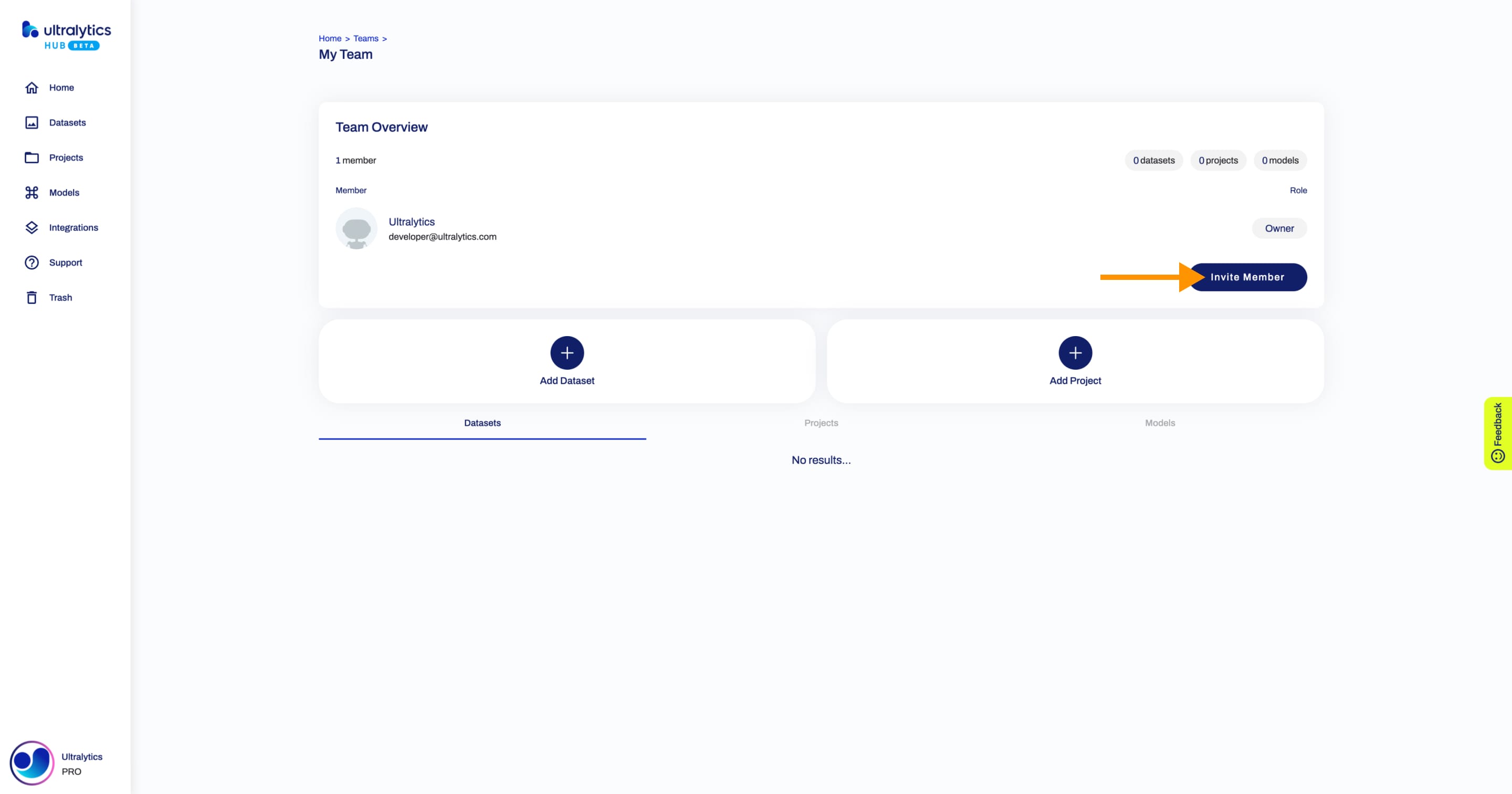Viewport: 1512px width, 794px height.
Task: Click the Trash sidebar icon
Action: click(32, 297)
